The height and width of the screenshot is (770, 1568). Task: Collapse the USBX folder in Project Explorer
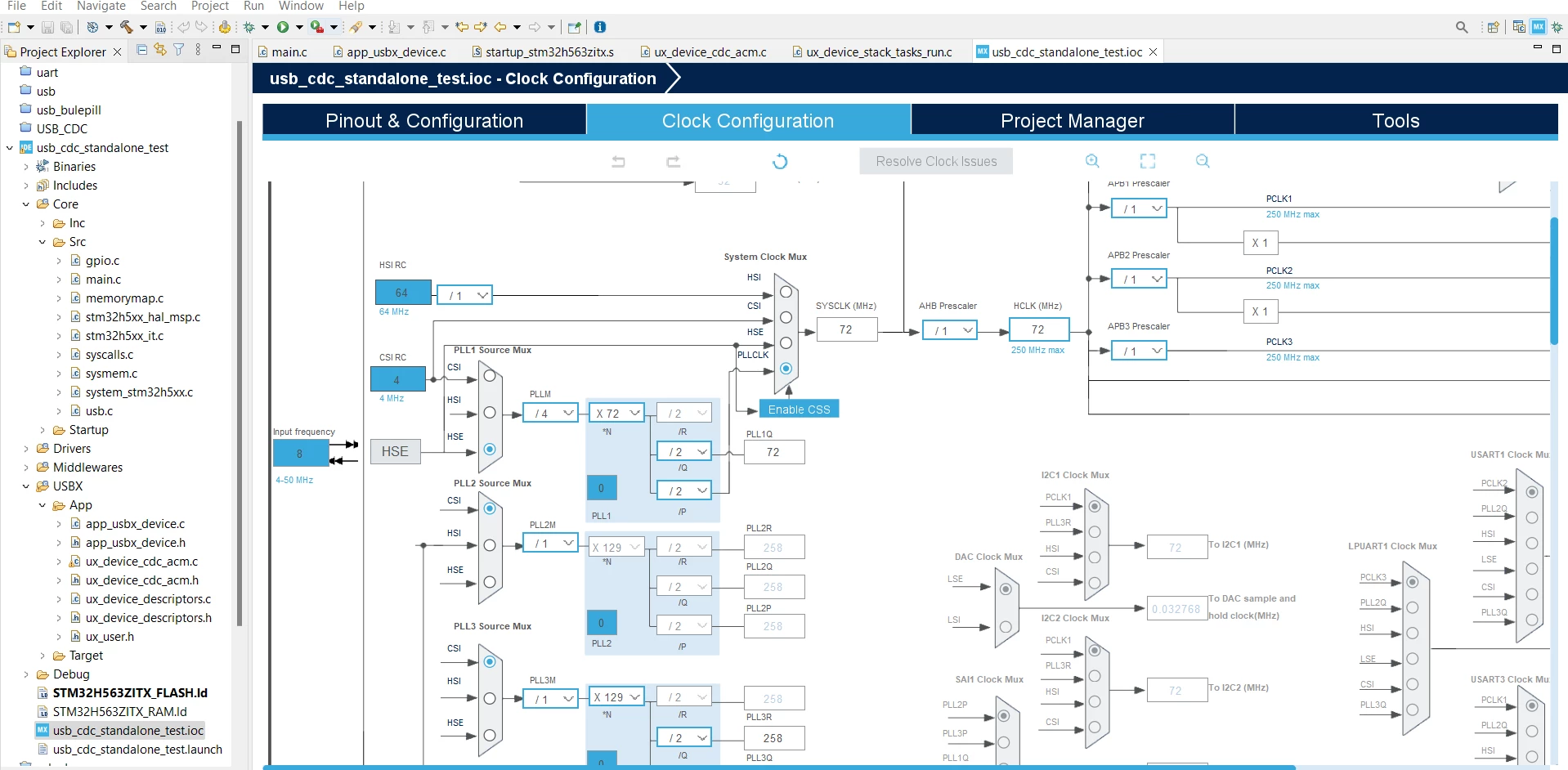(26, 486)
